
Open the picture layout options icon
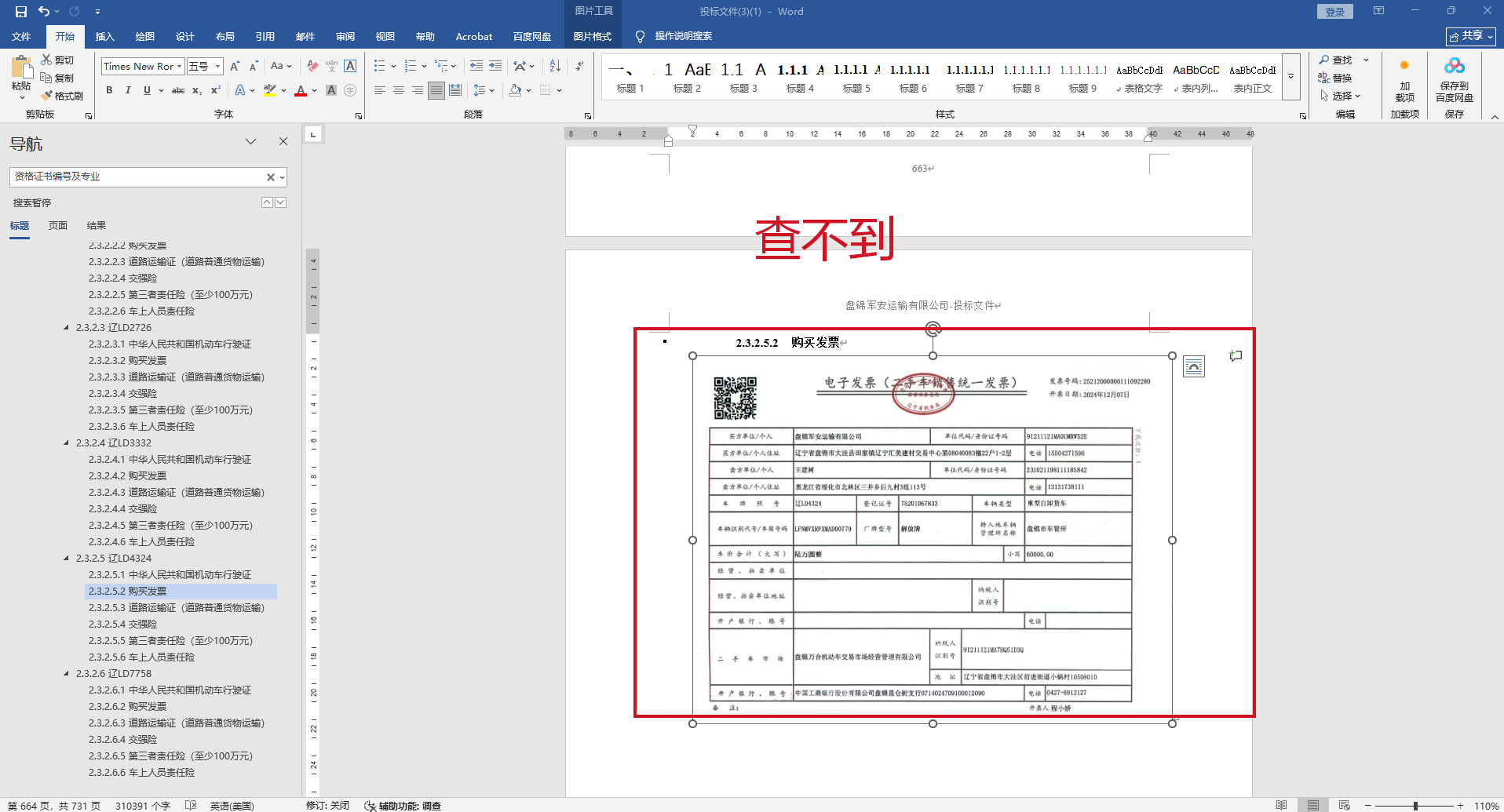[1194, 366]
